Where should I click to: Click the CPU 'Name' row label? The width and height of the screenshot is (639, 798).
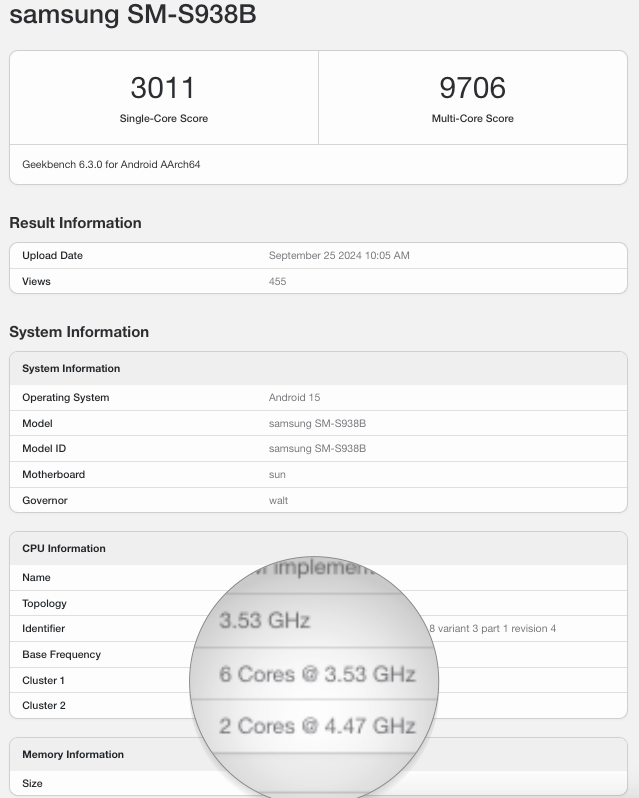point(36,578)
